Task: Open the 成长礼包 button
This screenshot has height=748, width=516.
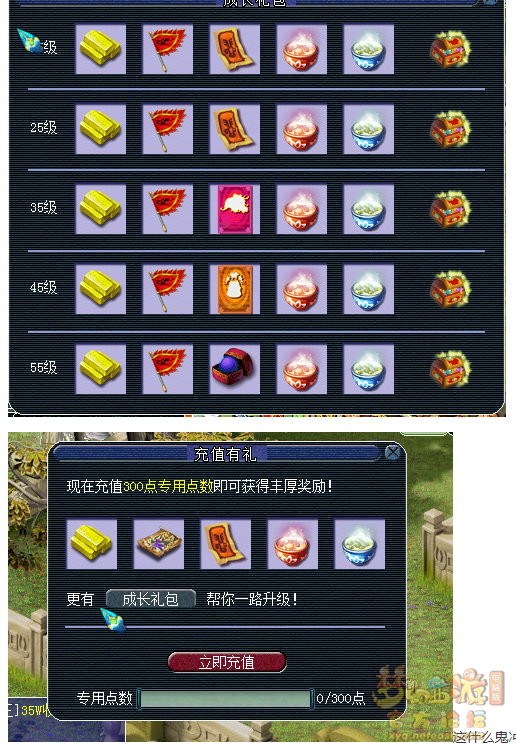Action: pyautogui.click(x=151, y=599)
